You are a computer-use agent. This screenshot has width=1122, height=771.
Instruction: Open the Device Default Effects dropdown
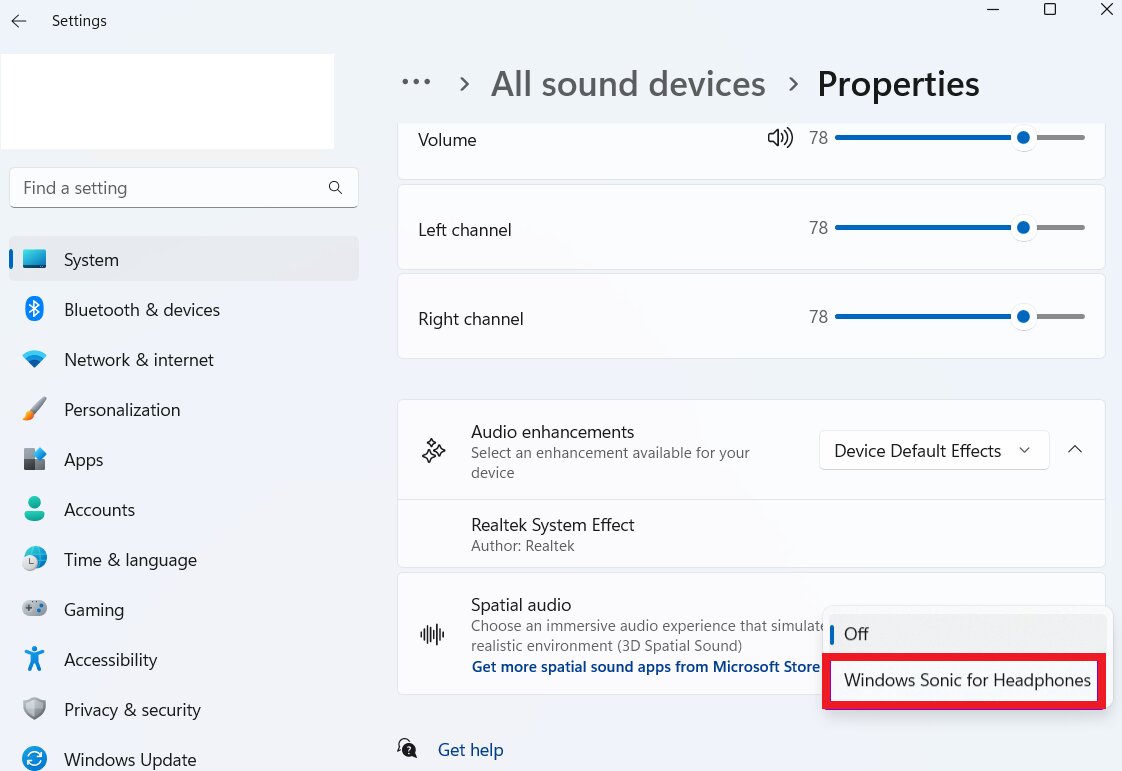pyautogui.click(x=933, y=450)
